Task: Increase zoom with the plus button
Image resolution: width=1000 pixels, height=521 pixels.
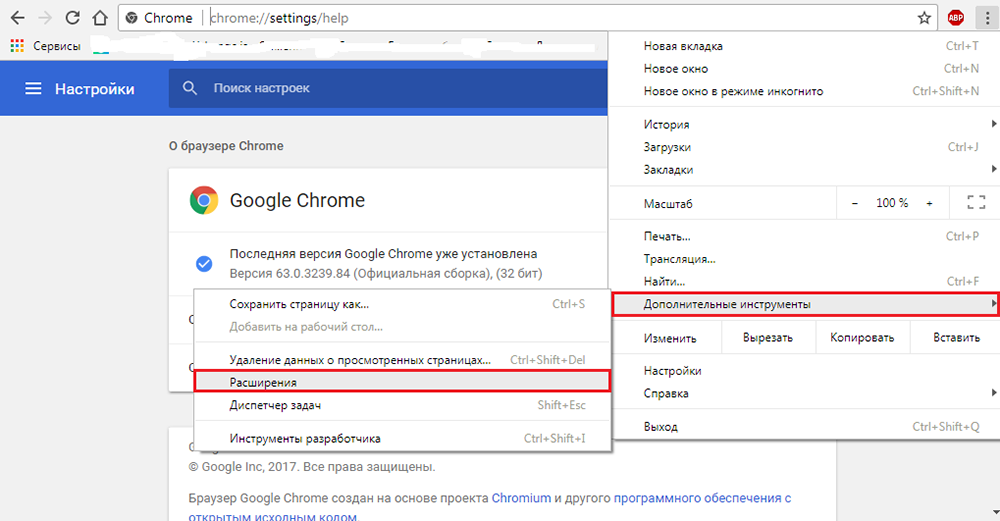Action: point(929,203)
